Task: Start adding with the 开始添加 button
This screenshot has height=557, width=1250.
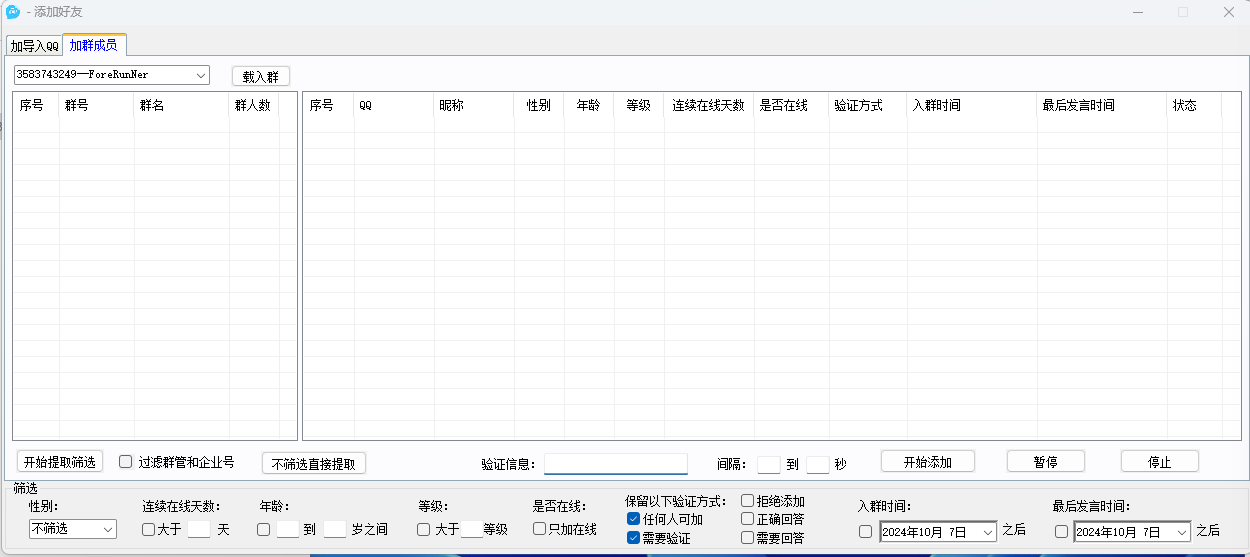Action: click(x=927, y=462)
